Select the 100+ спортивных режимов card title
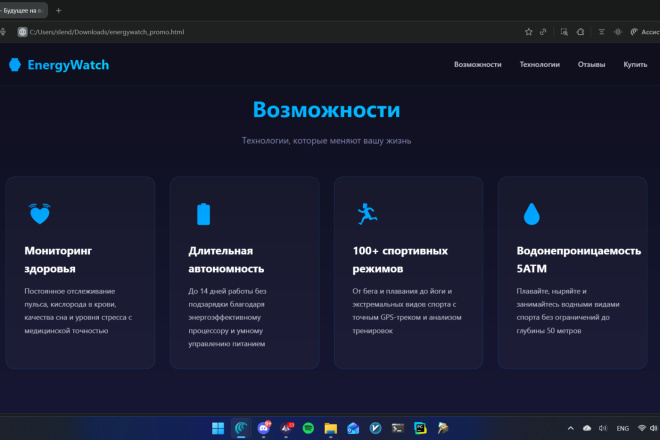660x440 pixels. (x=400, y=260)
